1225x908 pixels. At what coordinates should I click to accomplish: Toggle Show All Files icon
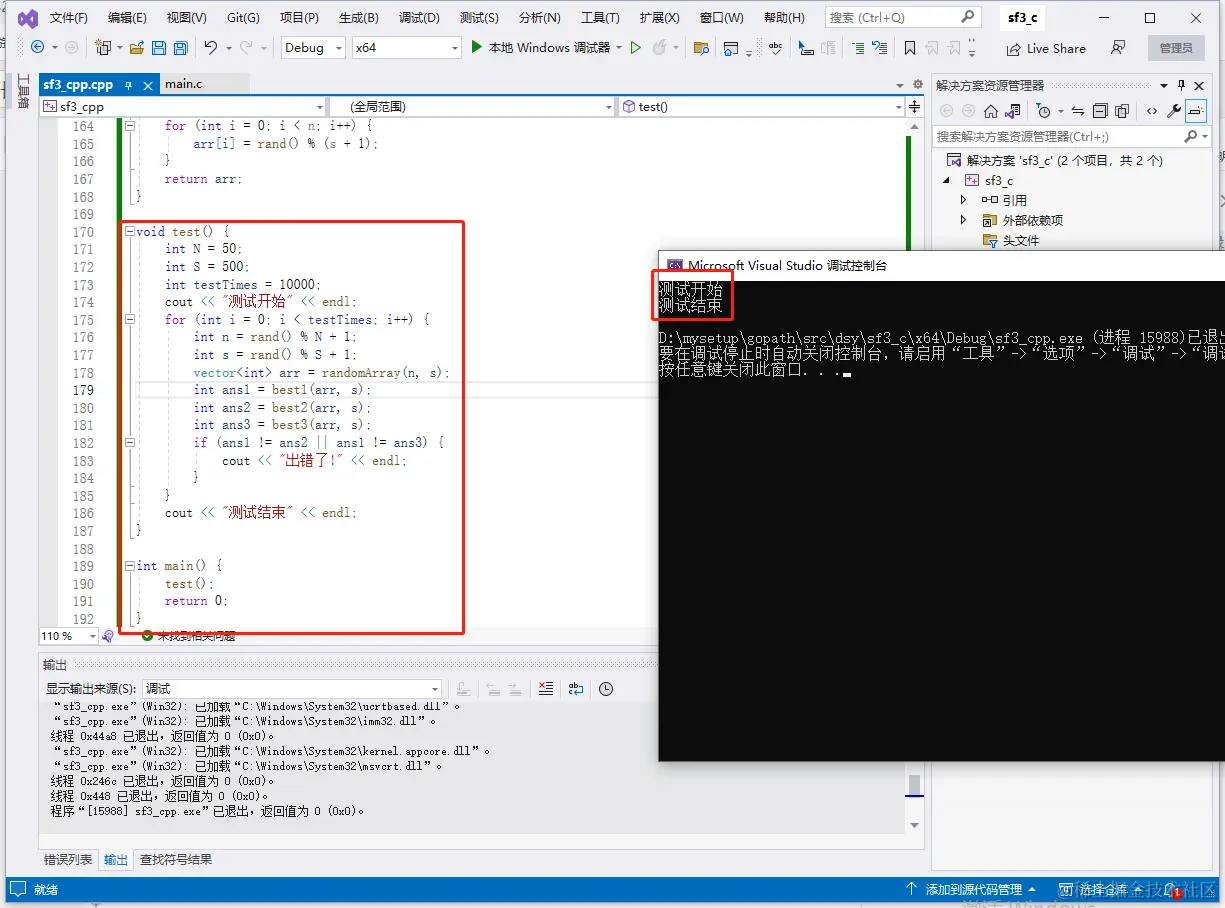pyautogui.click(x=1122, y=111)
